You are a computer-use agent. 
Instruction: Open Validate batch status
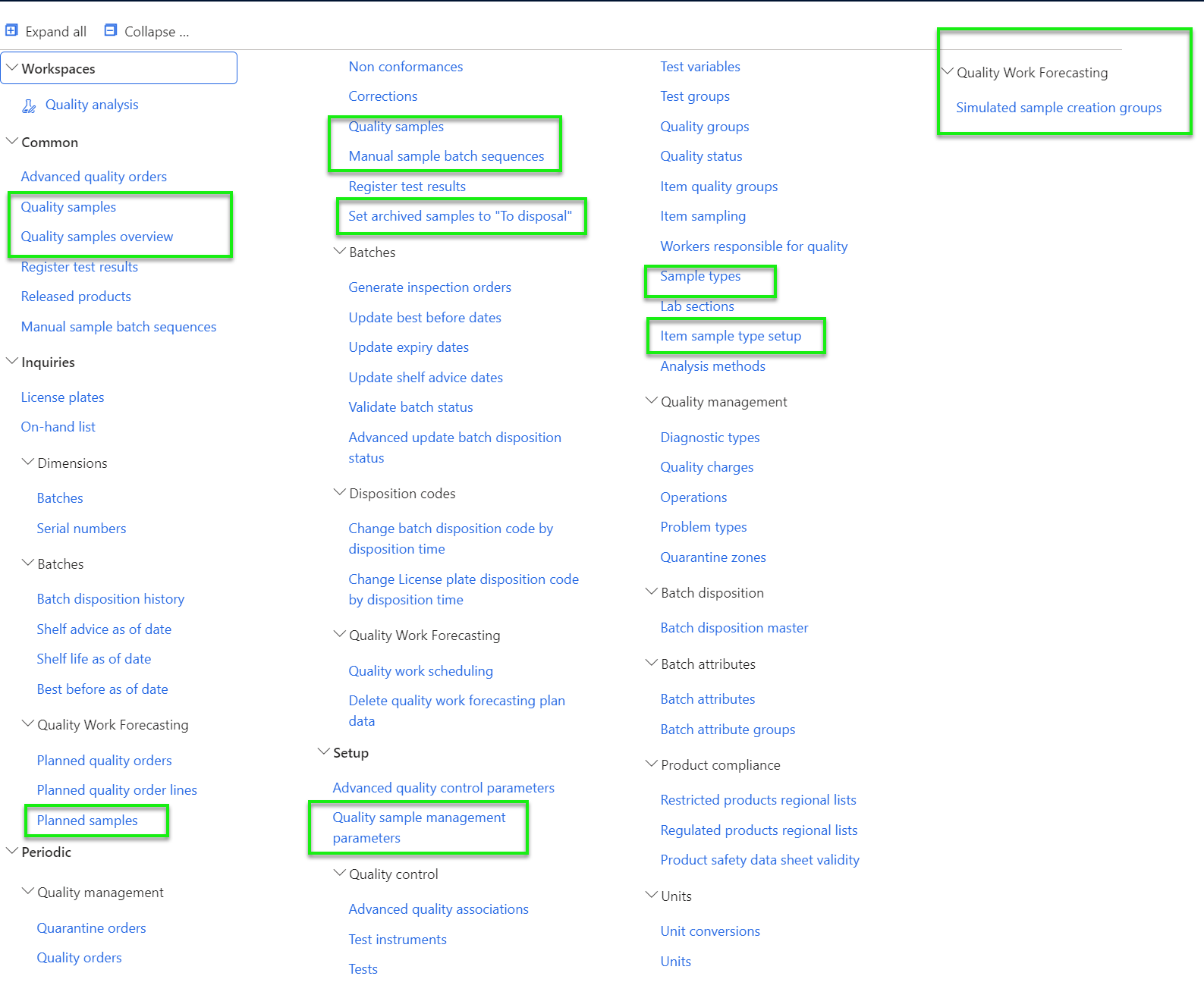coord(411,407)
